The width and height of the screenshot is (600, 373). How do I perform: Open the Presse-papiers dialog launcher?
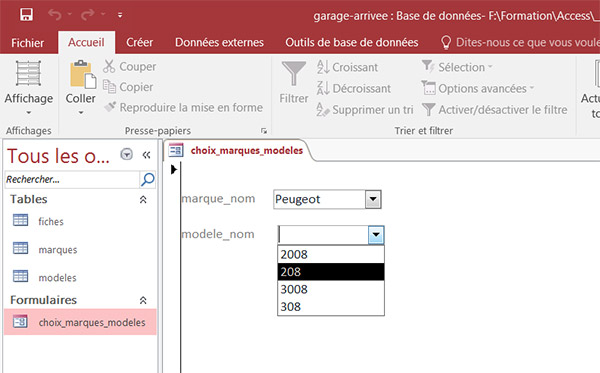264,131
